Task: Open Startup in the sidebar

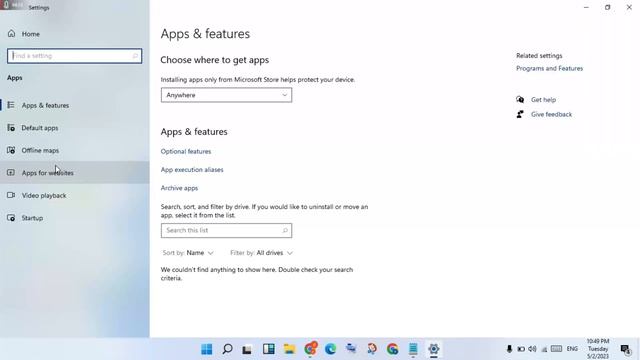Action: click(x=75, y=218)
